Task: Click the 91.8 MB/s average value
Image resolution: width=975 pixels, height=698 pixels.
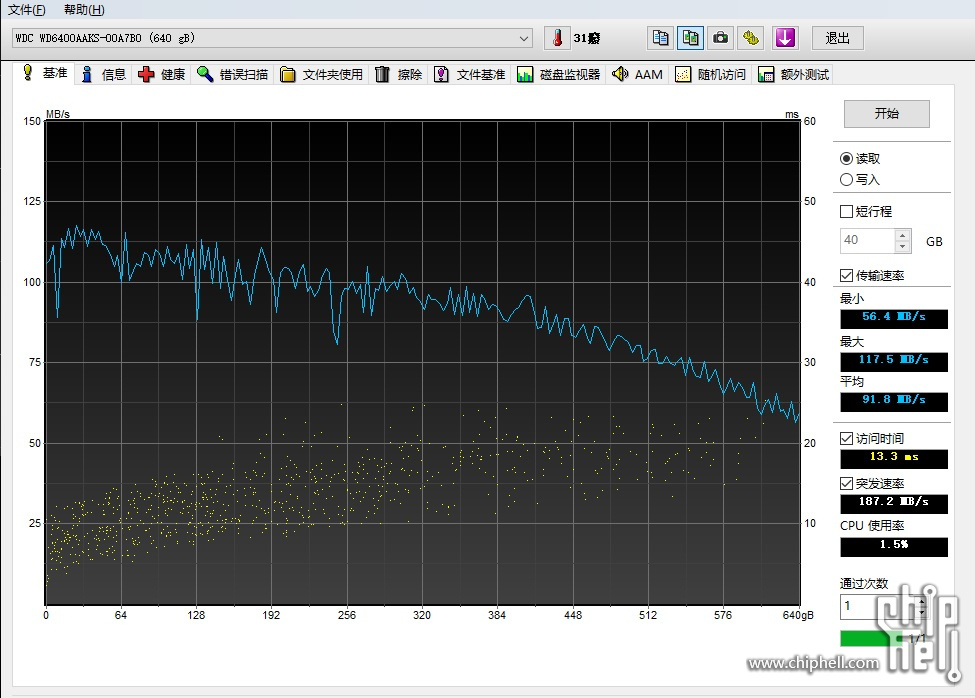Action: (x=894, y=401)
